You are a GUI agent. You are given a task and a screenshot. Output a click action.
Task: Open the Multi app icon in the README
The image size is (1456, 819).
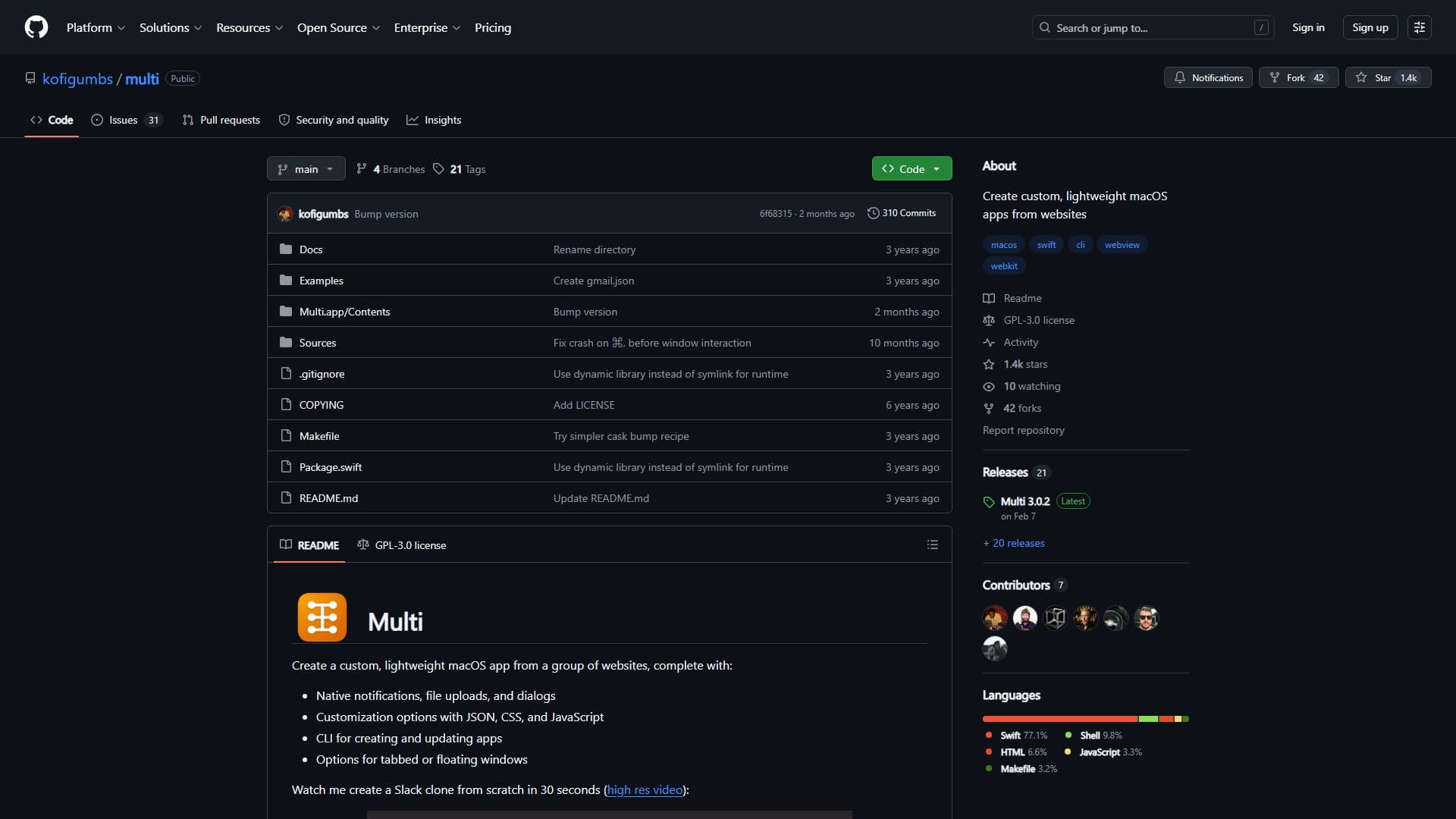(322, 617)
